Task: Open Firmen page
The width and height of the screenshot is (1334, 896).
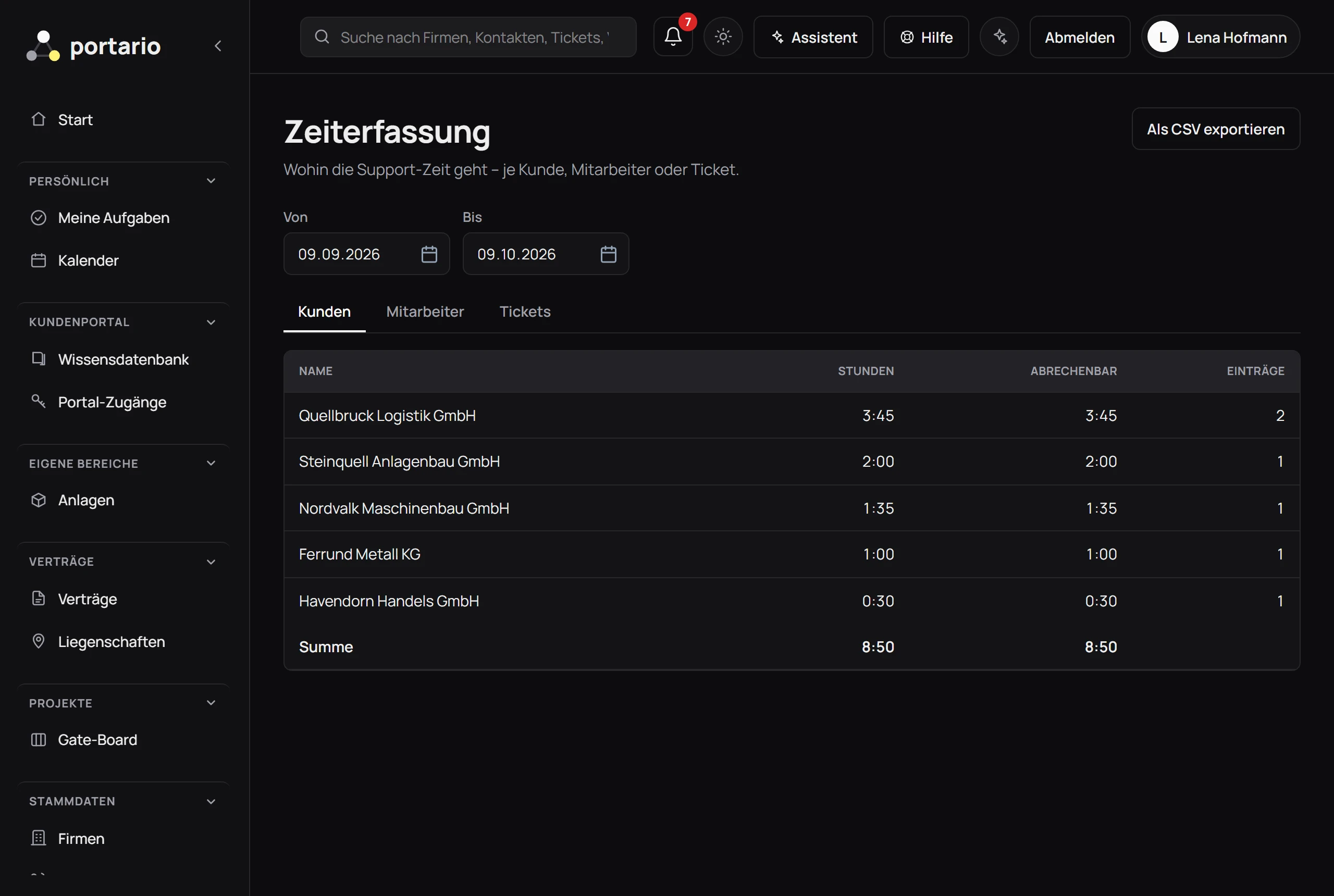Action: 123,838
